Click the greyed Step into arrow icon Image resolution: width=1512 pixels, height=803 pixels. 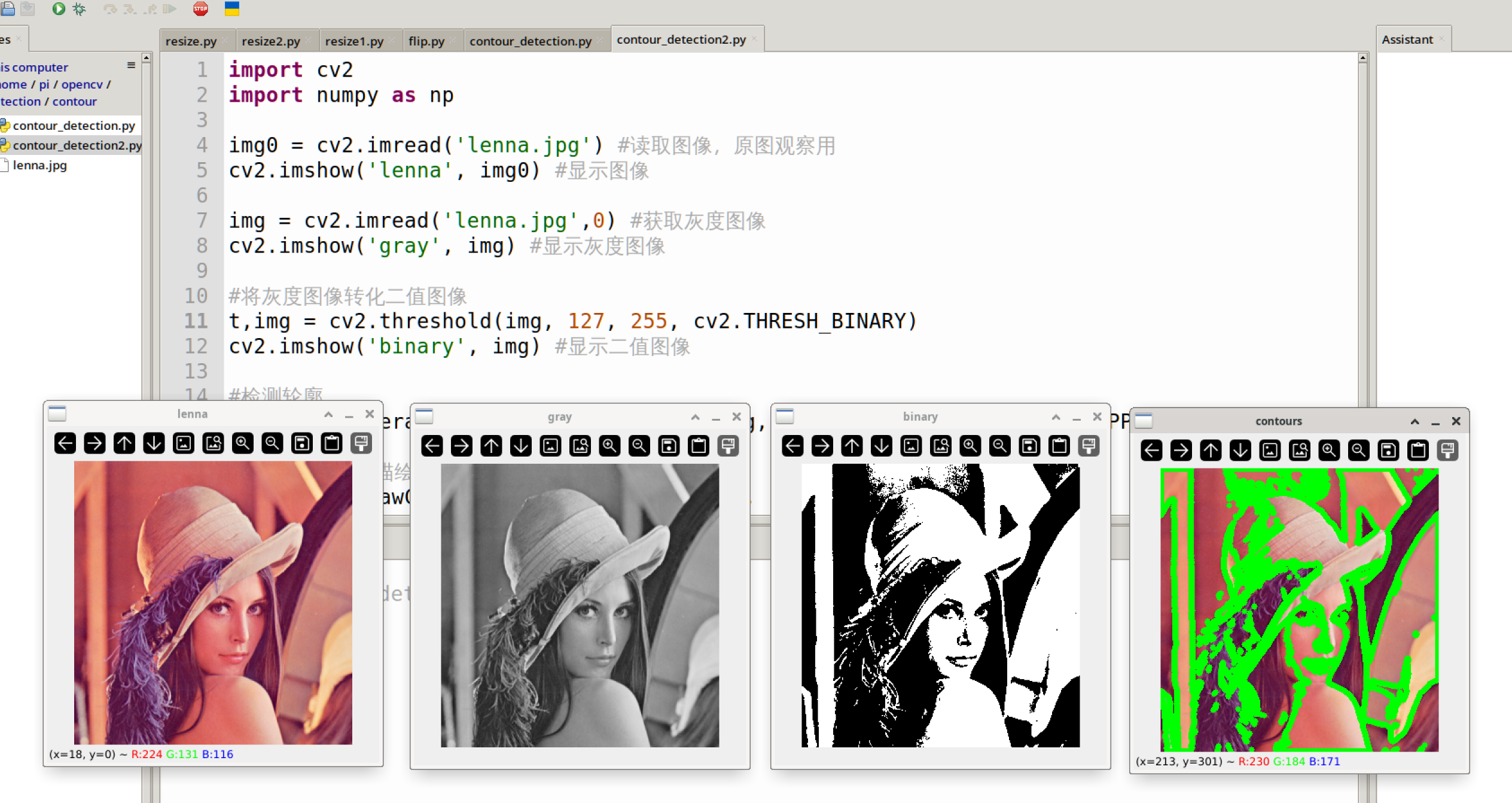(x=130, y=9)
